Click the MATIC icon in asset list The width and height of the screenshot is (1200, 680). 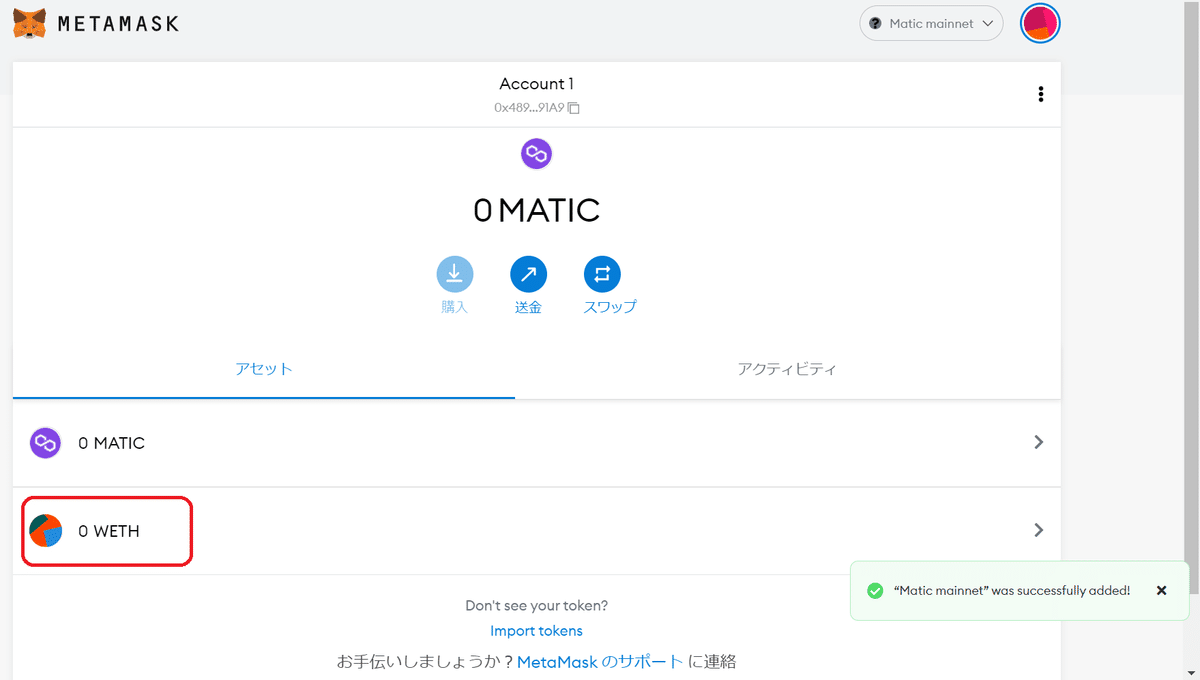[x=45, y=443]
